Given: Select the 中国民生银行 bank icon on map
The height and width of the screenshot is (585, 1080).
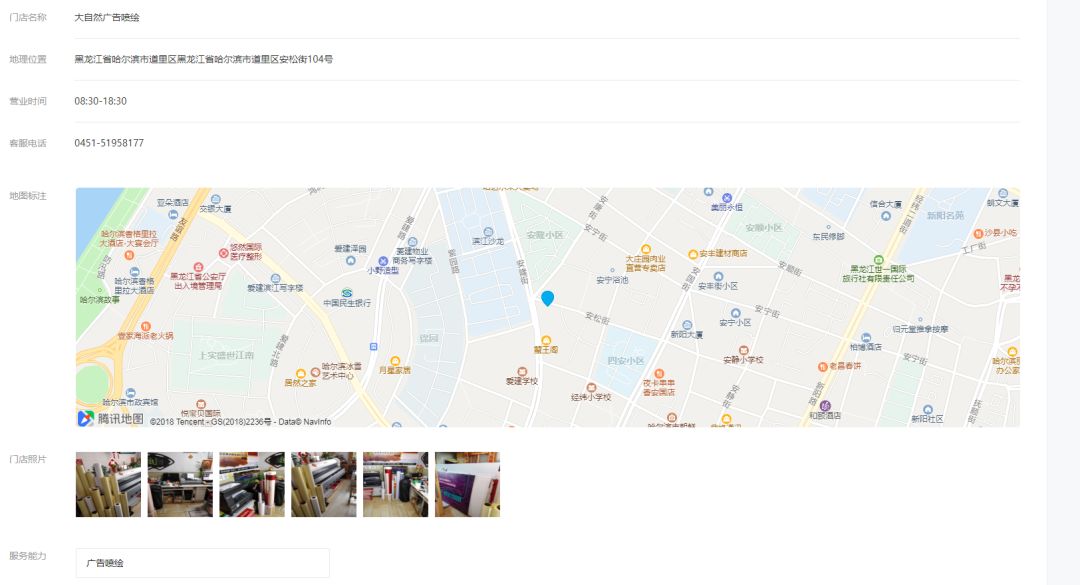Looking at the screenshot, I should (347, 293).
